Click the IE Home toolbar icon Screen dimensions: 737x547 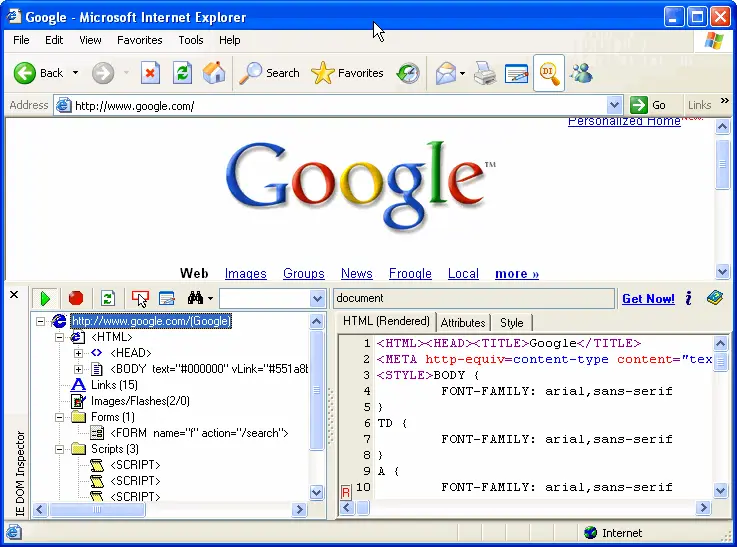coord(214,73)
